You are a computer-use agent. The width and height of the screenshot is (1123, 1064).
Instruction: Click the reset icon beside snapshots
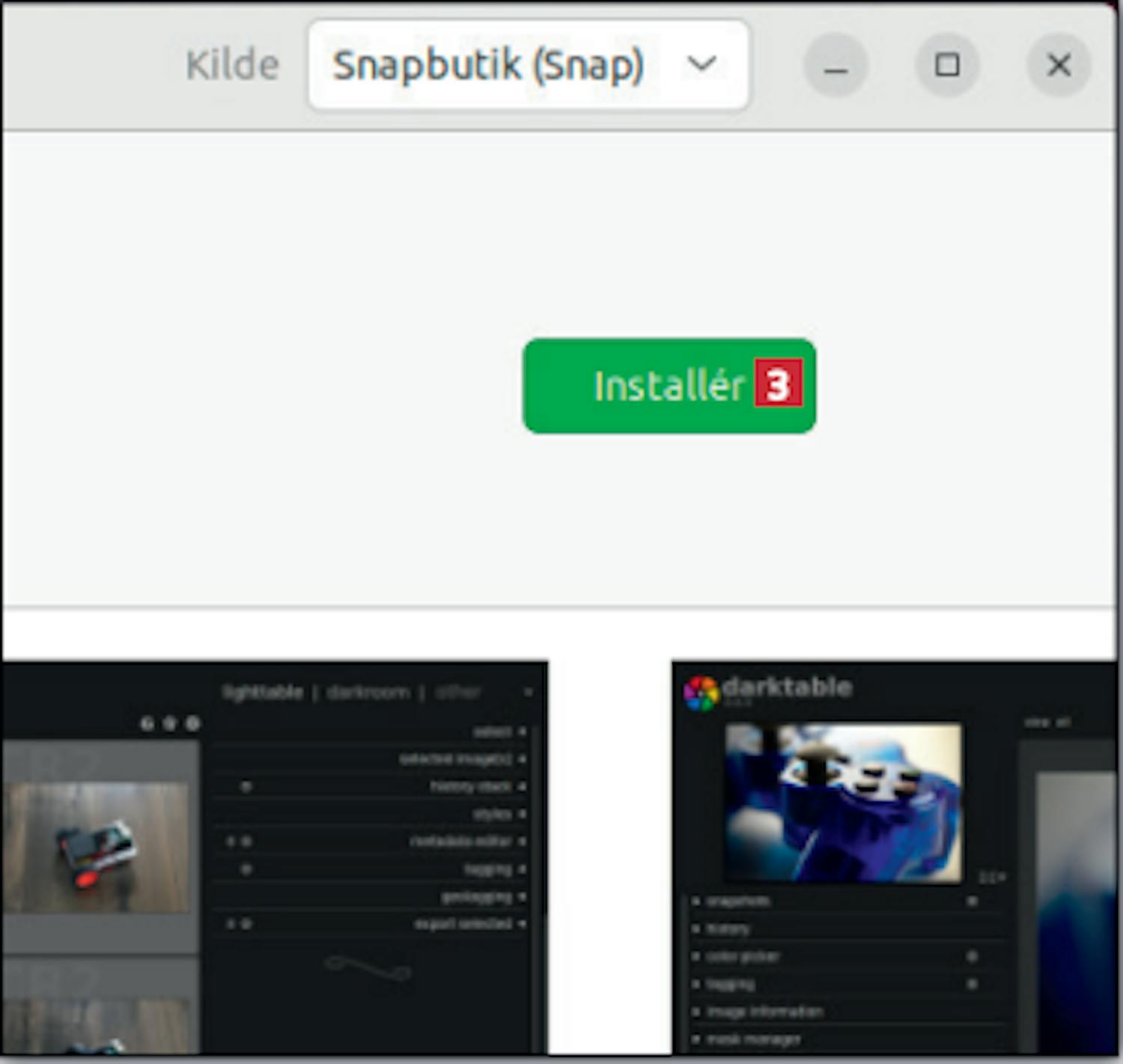point(972,901)
